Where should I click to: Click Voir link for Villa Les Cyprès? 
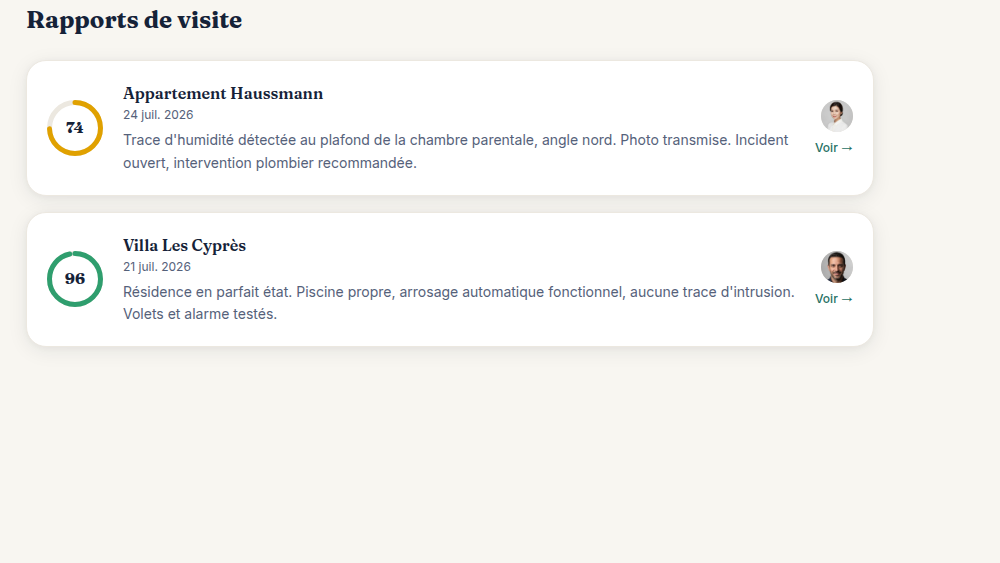click(834, 299)
